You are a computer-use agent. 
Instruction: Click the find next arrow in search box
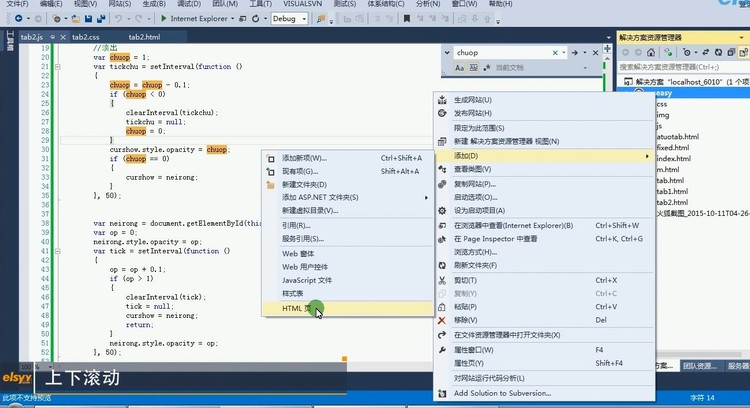click(572, 50)
